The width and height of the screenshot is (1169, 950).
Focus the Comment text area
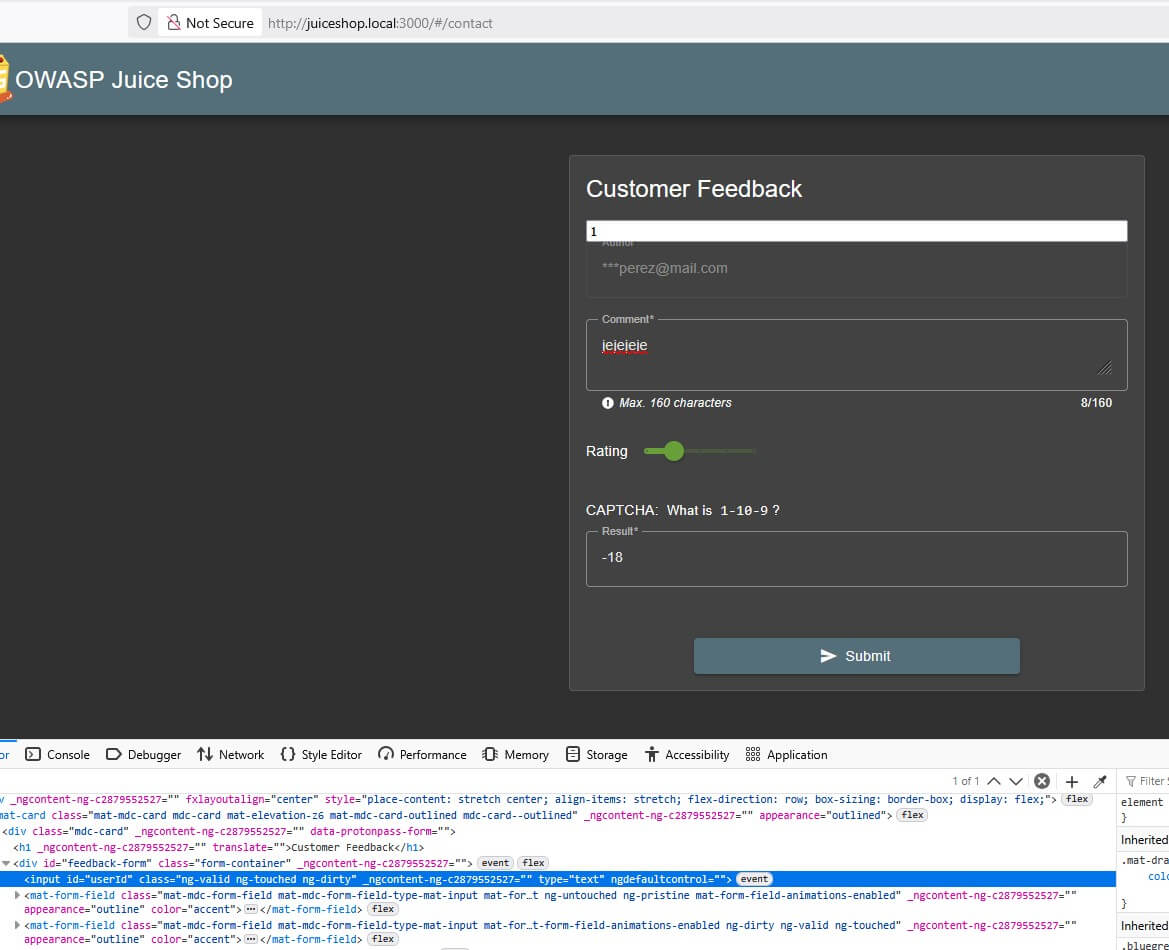pos(857,355)
